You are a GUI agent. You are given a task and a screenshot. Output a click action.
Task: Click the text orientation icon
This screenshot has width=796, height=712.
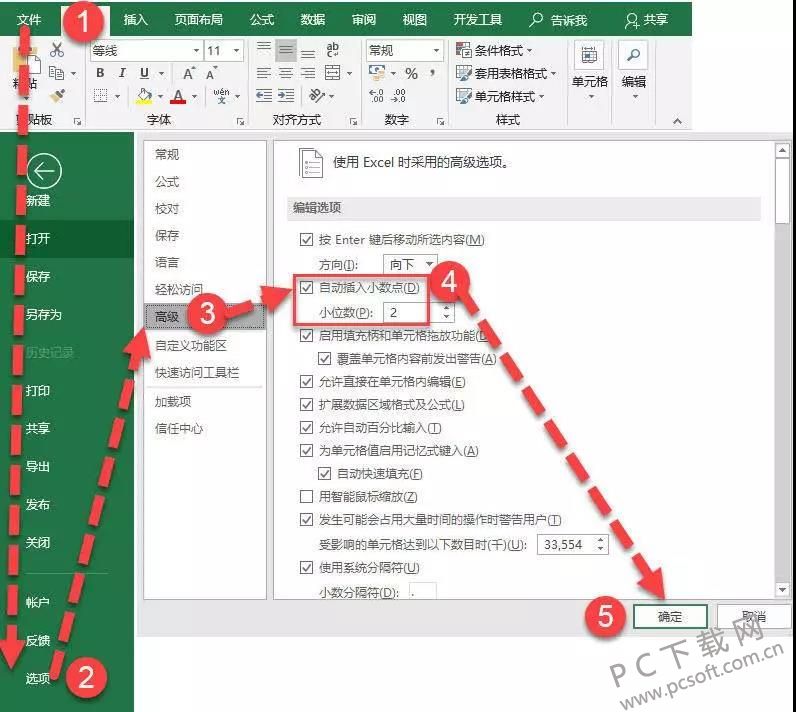point(317,95)
